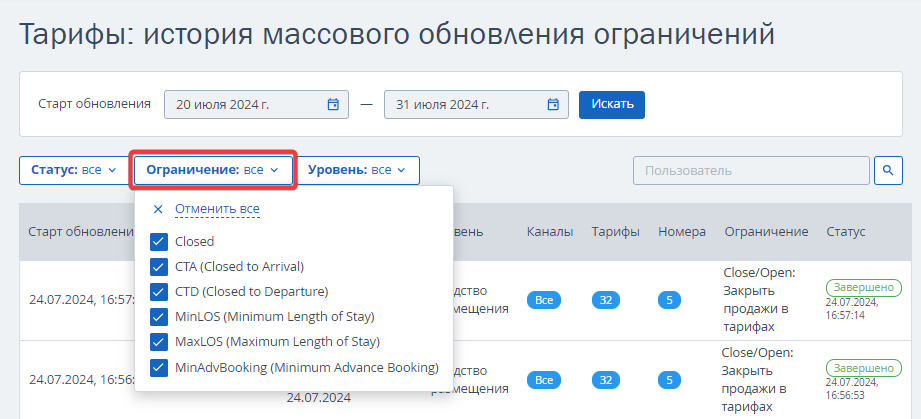Click the Завершено status badge in first row
Image resolution: width=921 pixels, height=419 pixels.
point(858,285)
